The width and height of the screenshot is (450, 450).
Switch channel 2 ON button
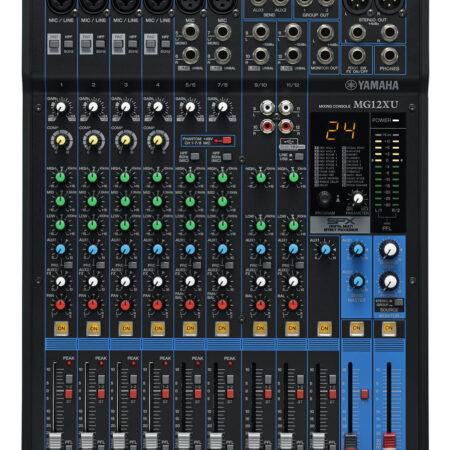click(94, 329)
